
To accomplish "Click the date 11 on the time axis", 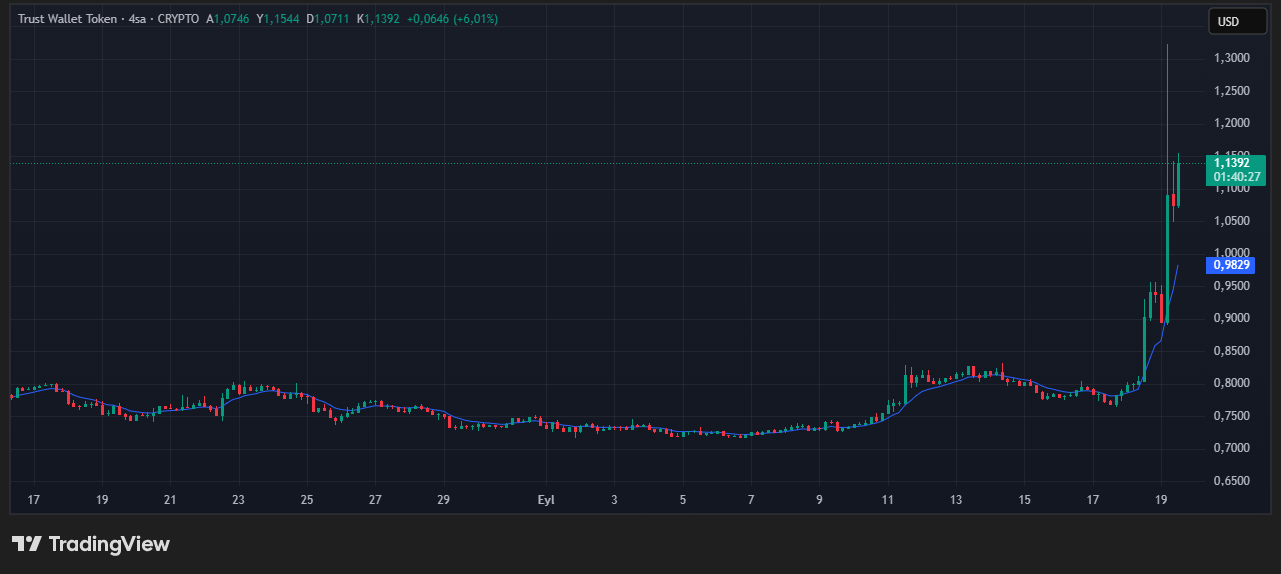I will 887,499.
